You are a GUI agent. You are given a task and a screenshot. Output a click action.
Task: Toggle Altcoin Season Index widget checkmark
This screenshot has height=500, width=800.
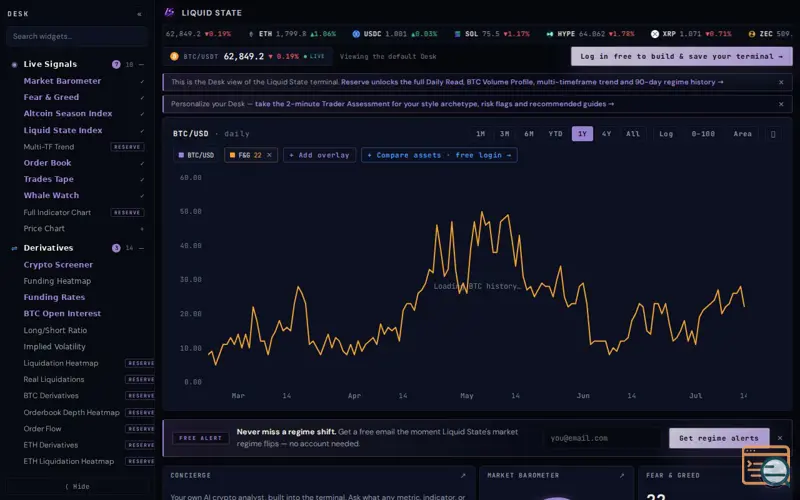click(x=142, y=114)
